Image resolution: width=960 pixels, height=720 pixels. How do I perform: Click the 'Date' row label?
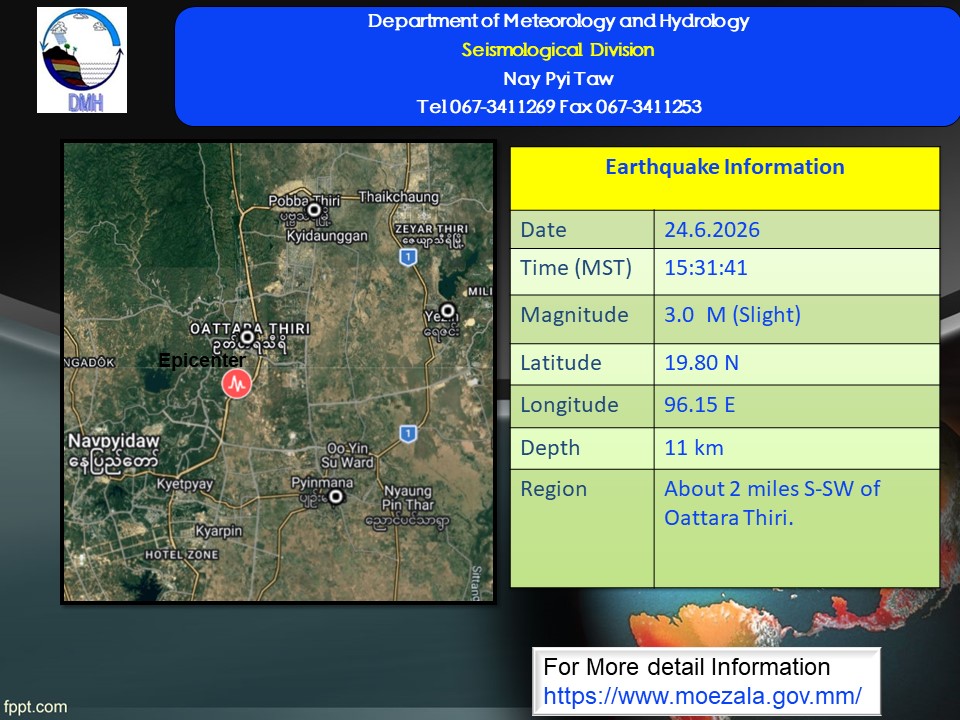(x=543, y=230)
